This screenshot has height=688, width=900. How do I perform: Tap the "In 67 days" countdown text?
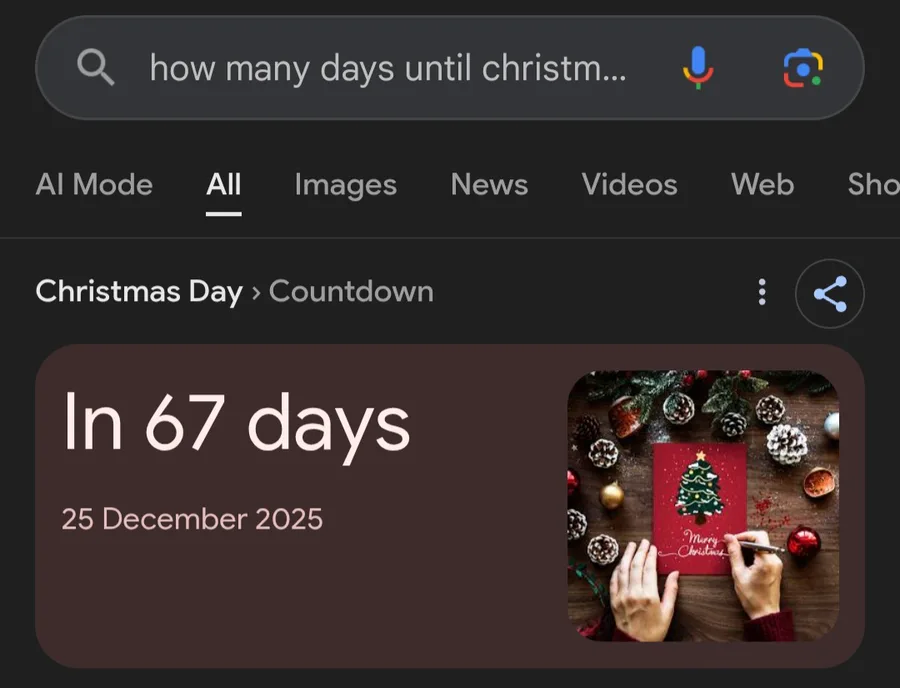pyautogui.click(x=236, y=421)
